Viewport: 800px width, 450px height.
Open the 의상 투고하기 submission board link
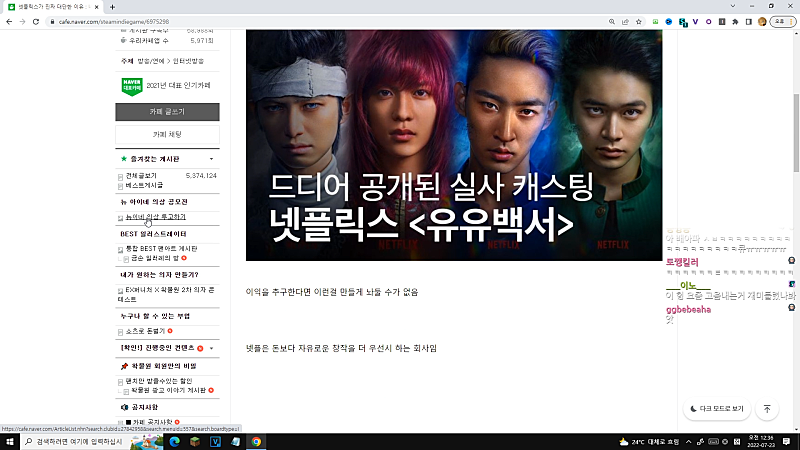point(156,217)
